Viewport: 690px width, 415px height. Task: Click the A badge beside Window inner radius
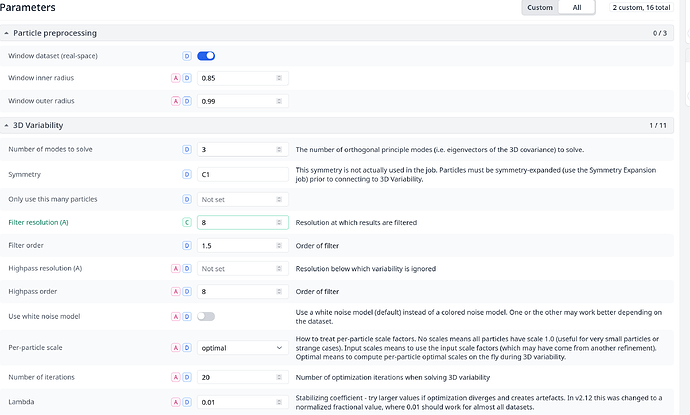(175, 78)
